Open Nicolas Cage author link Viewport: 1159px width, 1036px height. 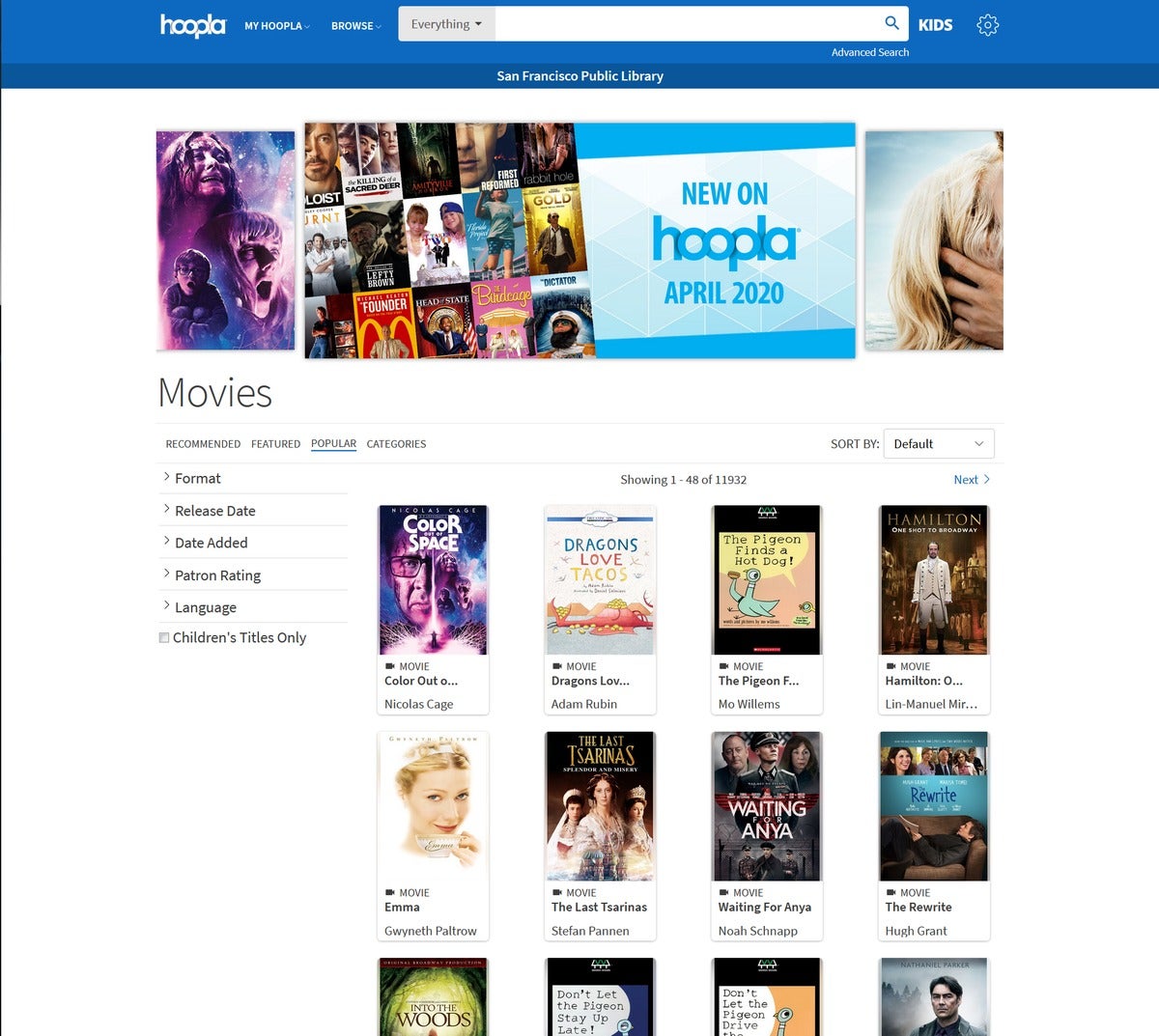418,704
